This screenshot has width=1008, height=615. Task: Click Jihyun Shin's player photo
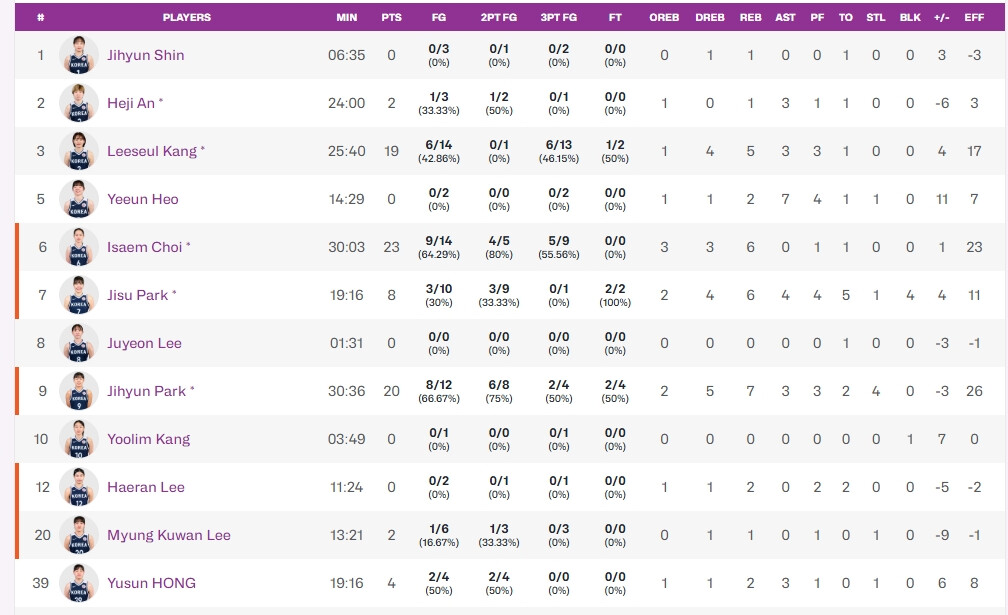[79, 55]
